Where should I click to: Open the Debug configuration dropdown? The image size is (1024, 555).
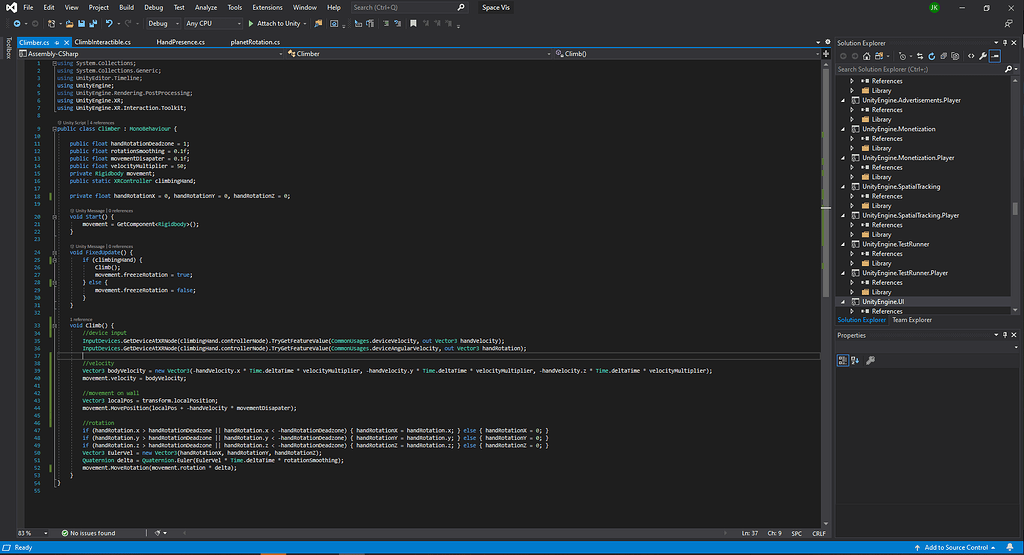pyautogui.click(x=161, y=23)
